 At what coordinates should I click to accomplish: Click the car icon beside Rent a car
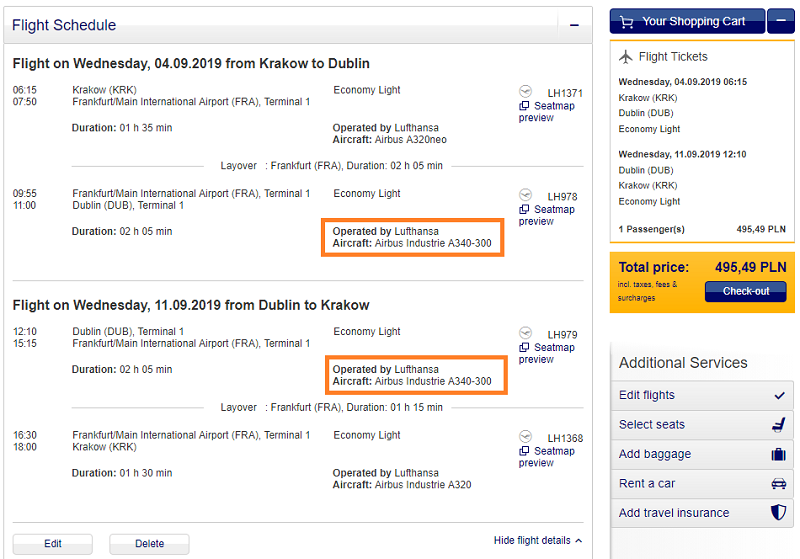point(779,484)
